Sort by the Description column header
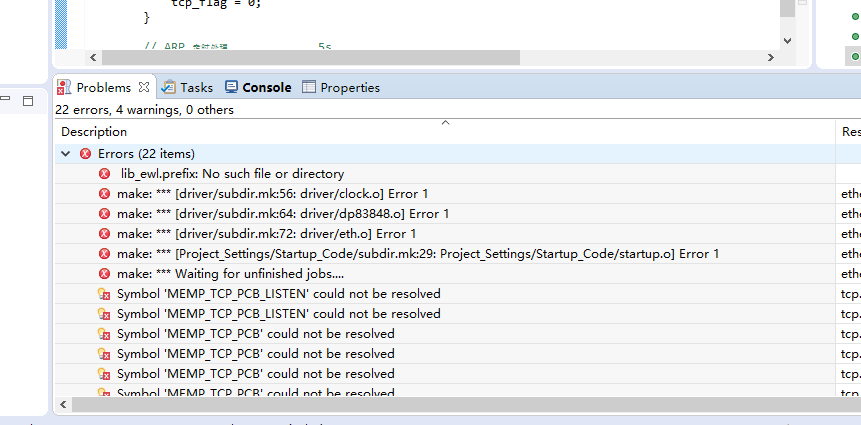Screen dimensions: 861x425 click(x=94, y=132)
